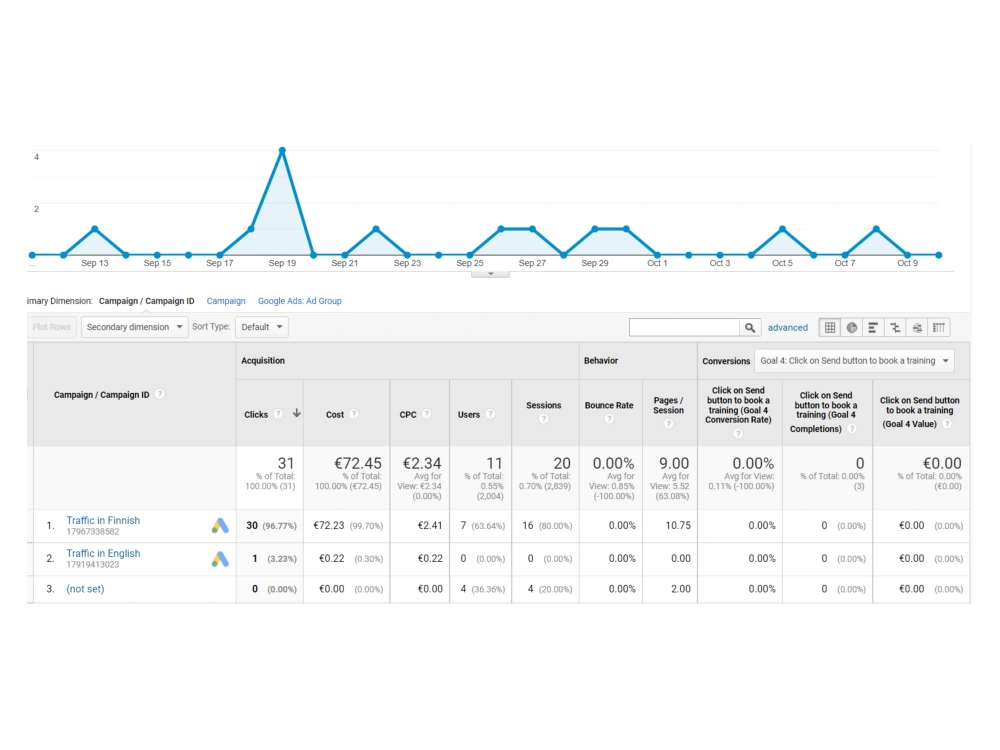The width and height of the screenshot is (1000, 750).
Task: Open the Sort Type Default dropdown
Action: [261, 327]
